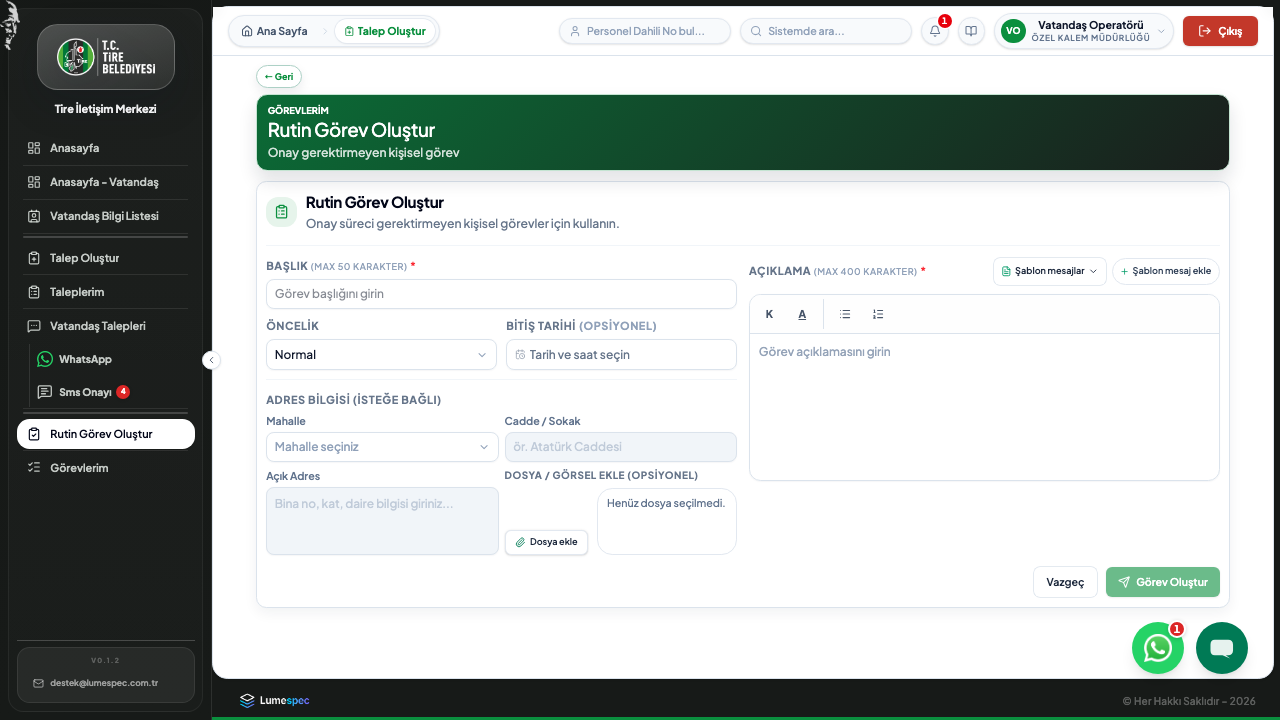Expand the Vatandaş Operatörü user menu
Viewport: 1280px width, 720px height.
pyautogui.click(x=1083, y=31)
